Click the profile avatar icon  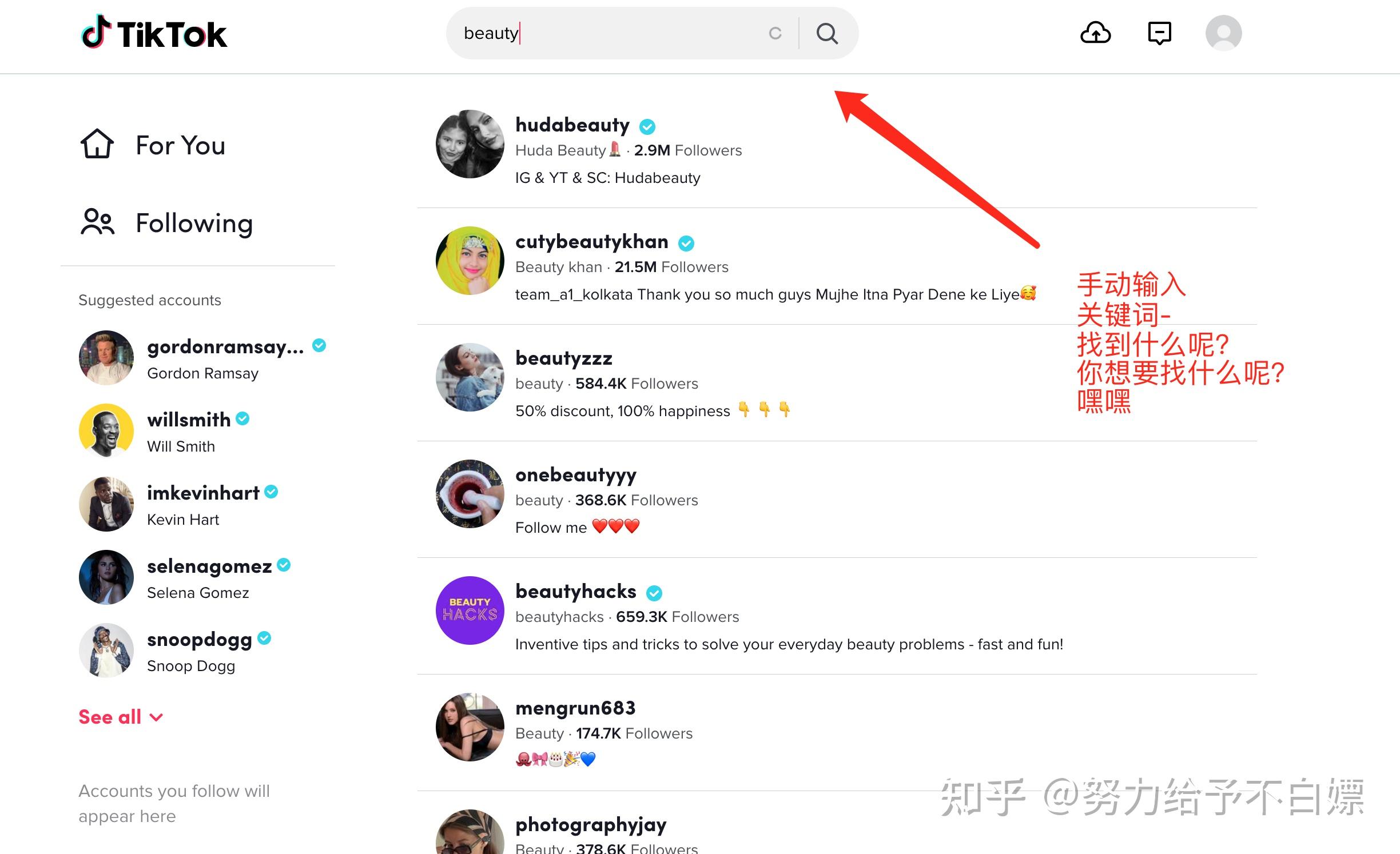click(1223, 33)
